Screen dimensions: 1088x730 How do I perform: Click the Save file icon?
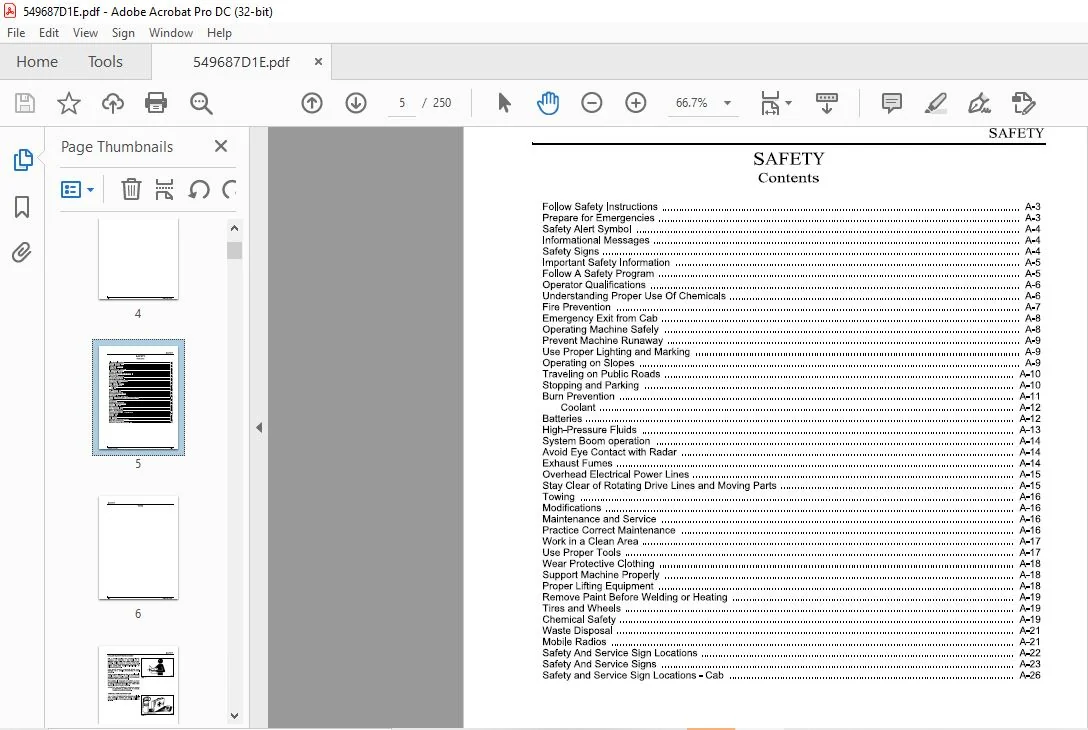click(x=25, y=103)
